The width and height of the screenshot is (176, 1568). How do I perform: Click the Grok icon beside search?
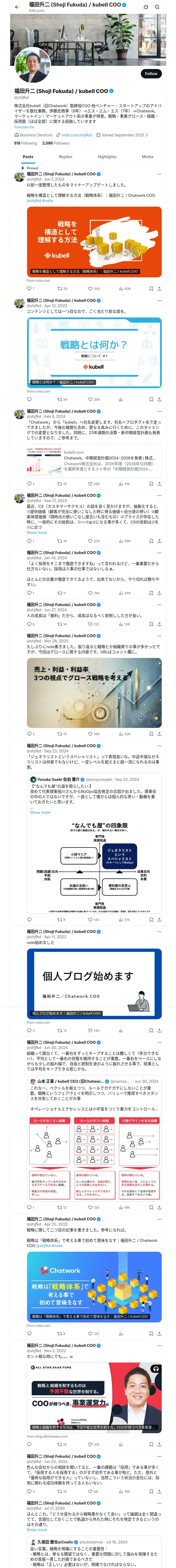(x=146, y=7)
